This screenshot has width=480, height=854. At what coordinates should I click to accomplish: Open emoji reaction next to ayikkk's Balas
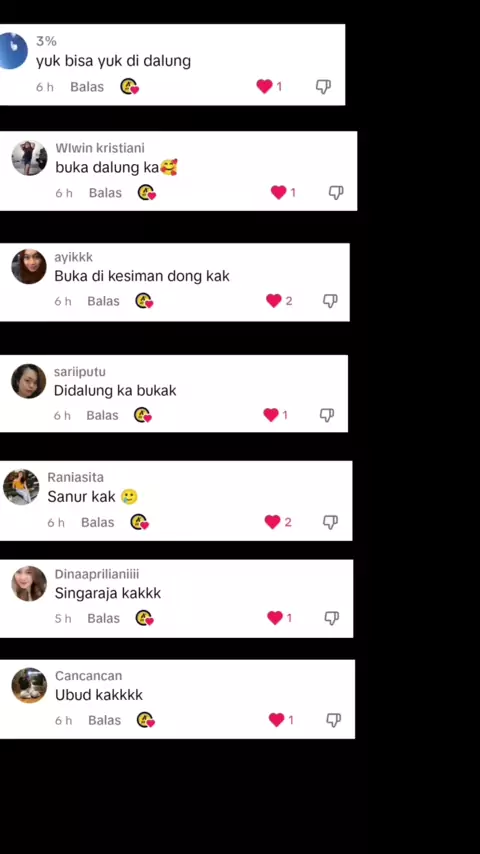(x=144, y=301)
